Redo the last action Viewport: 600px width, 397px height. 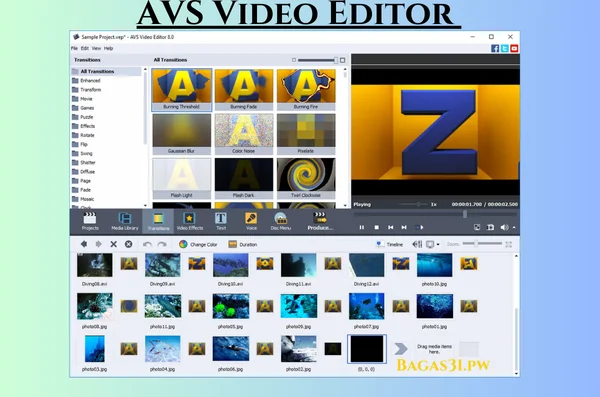(x=162, y=244)
